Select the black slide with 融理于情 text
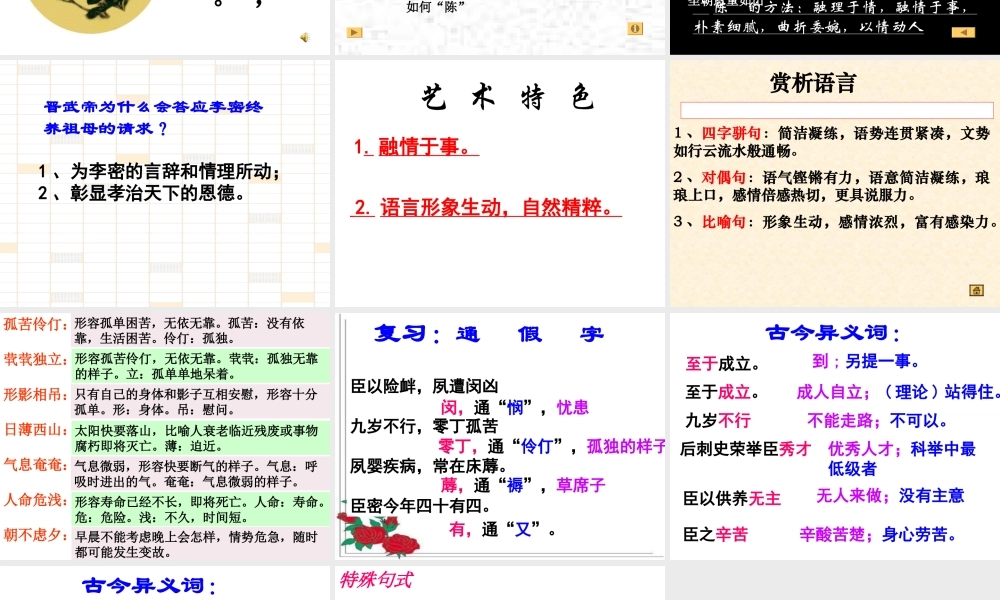Screen dimensions: 1000x600 pos(835,27)
